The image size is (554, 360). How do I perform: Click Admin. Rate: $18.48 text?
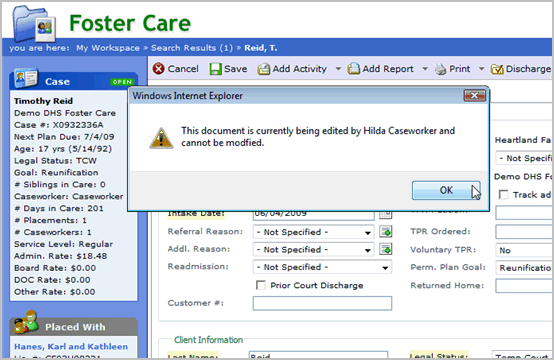(60, 256)
